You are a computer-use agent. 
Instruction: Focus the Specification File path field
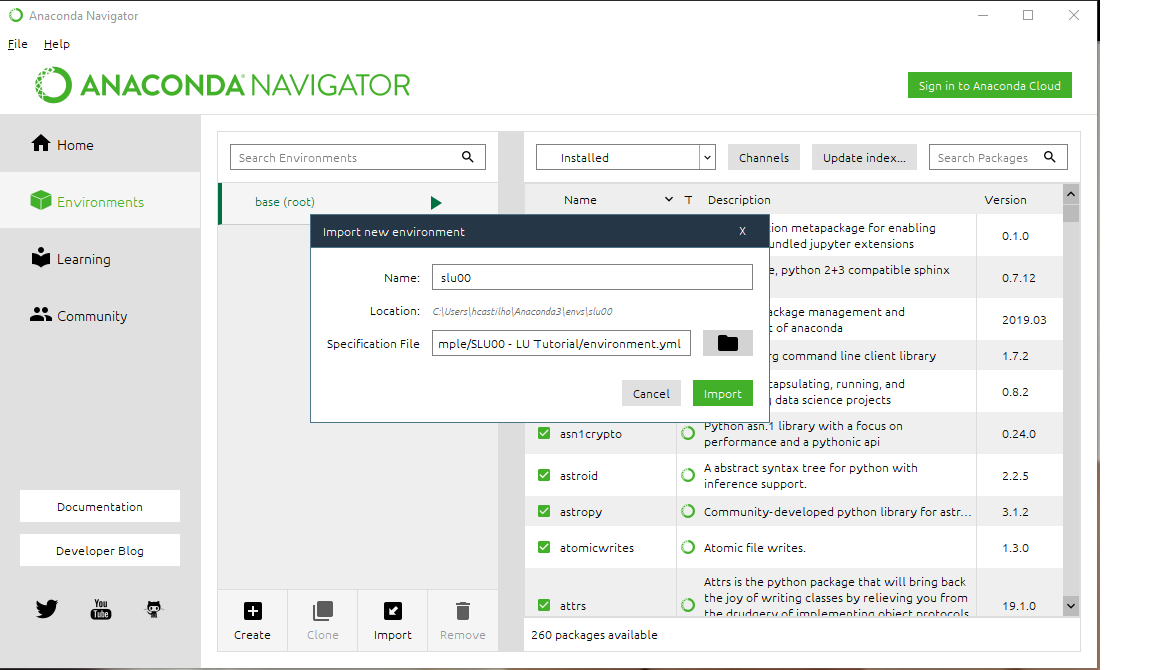pos(561,343)
